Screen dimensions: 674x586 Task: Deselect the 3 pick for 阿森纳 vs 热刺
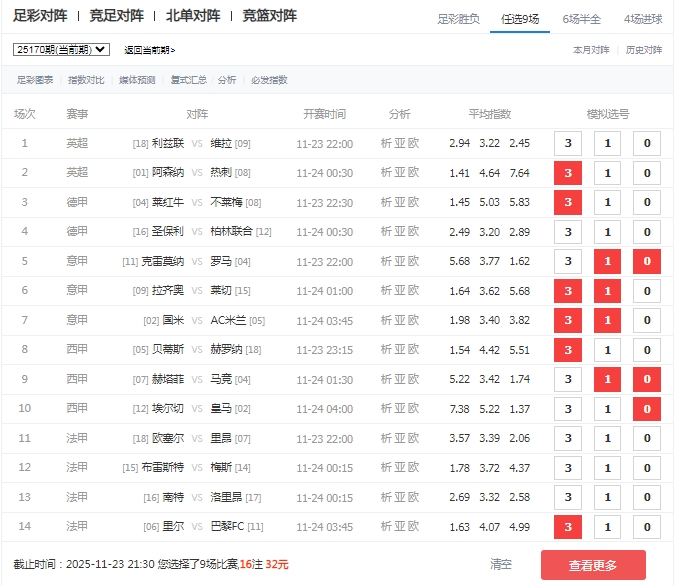pyautogui.click(x=568, y=173)
